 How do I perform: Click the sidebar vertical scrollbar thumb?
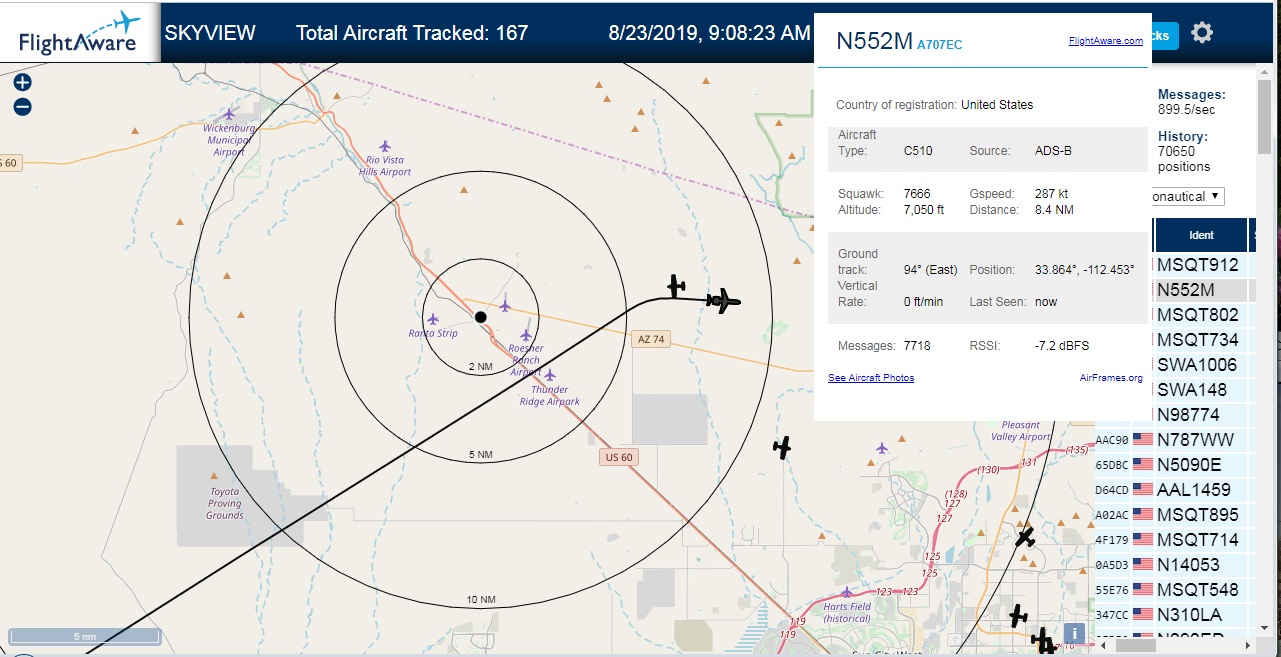pos(1265,118)
